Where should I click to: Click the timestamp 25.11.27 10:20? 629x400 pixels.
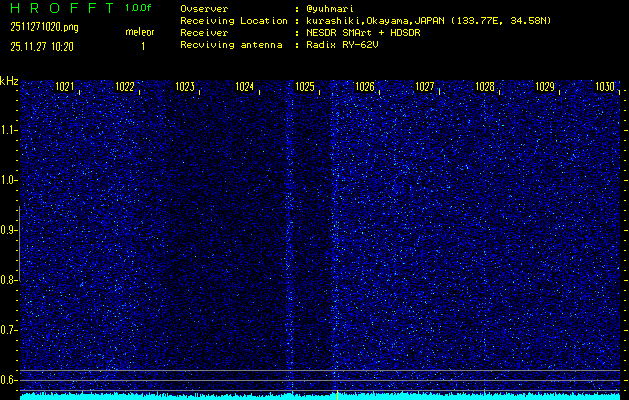point(42,47)
